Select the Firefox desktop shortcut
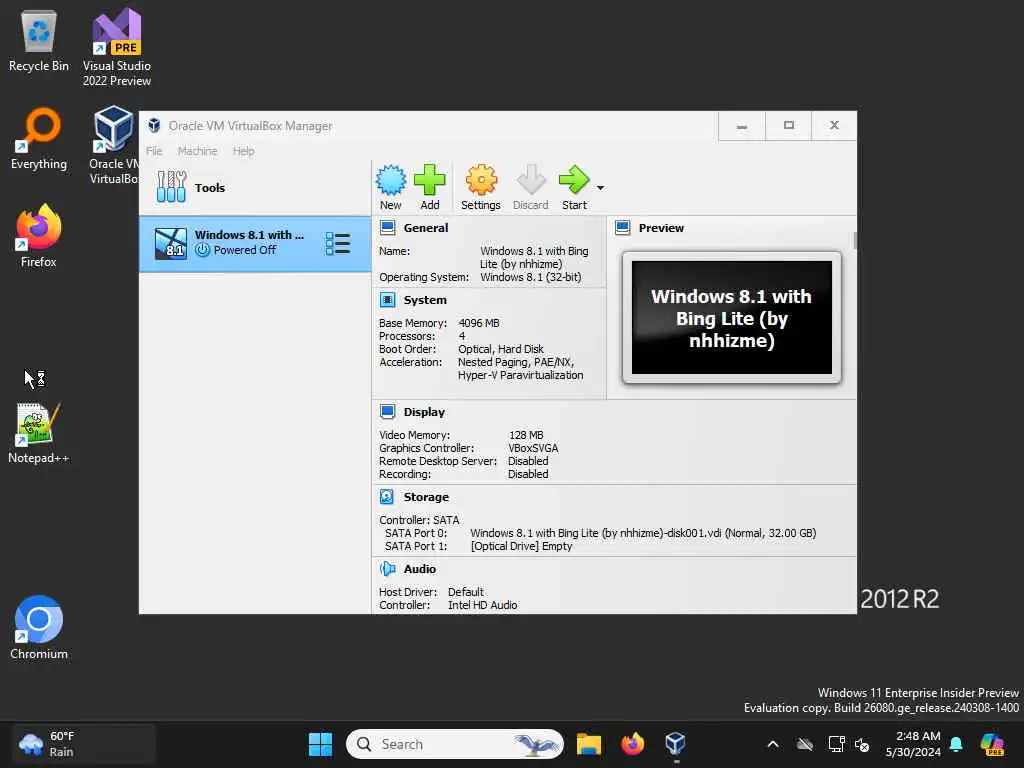 [x=39, y=236]
